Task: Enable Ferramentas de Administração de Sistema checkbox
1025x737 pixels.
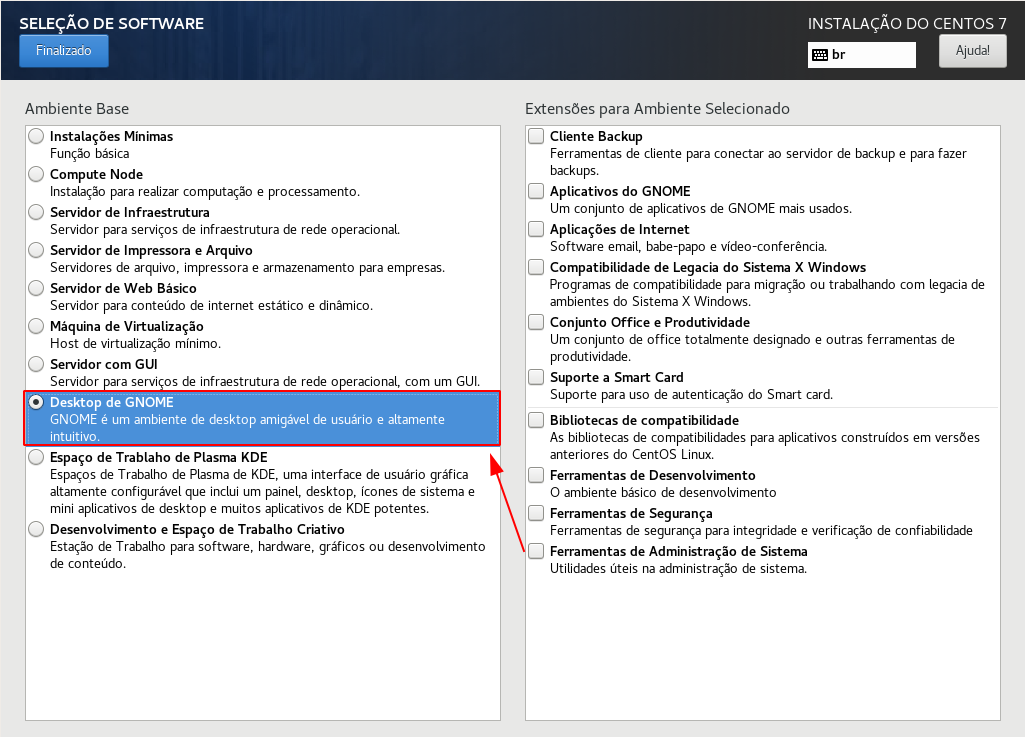Action: click(536, 551)
